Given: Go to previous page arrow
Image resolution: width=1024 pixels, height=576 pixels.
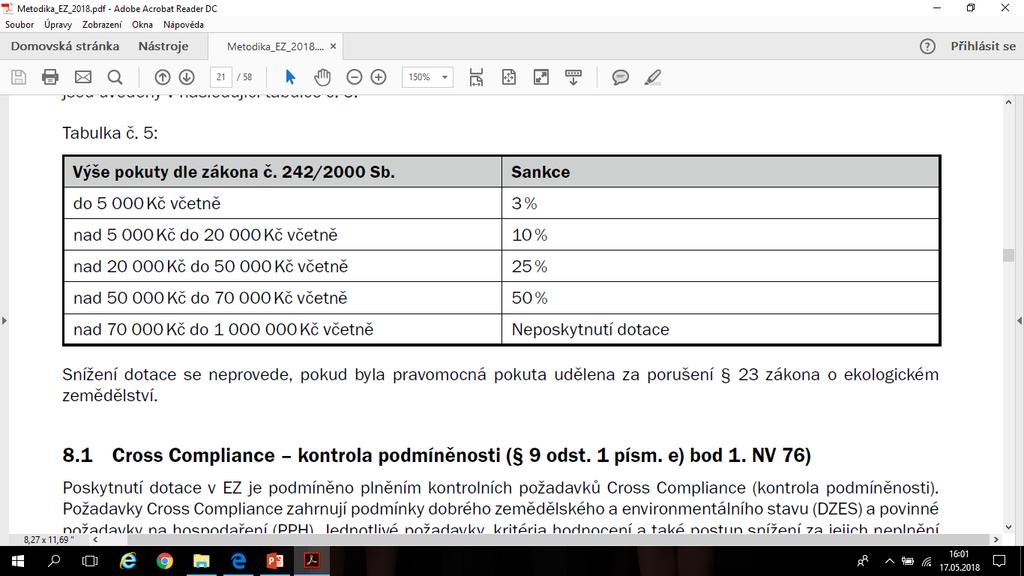Looking at the screenshot, I should click(163, 77).
